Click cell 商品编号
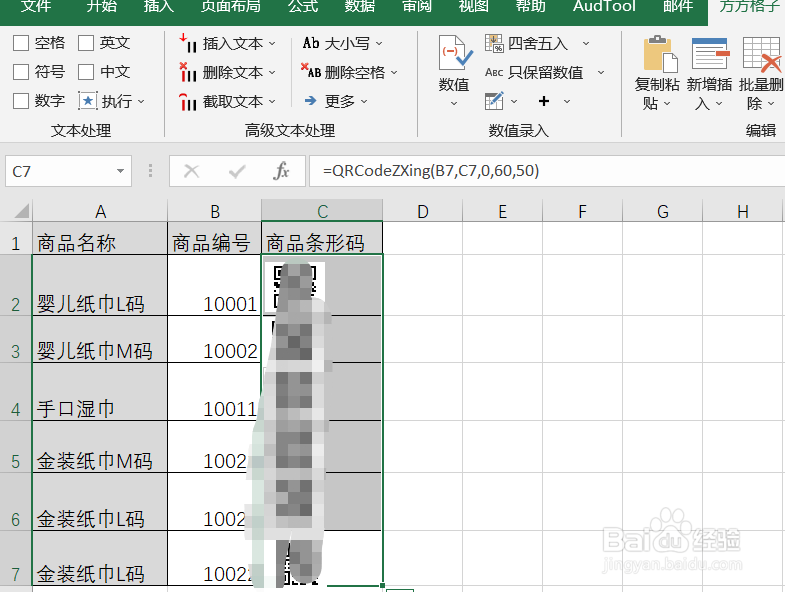Image resolution: width=785 pixels, height=592 pixels. click(214, 238)
